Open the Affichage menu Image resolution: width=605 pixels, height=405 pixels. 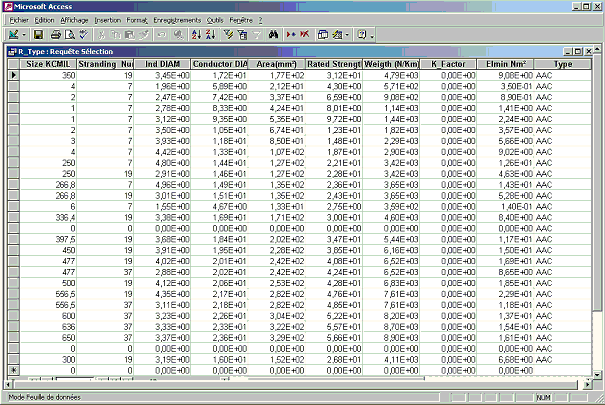tap(74, 20)
